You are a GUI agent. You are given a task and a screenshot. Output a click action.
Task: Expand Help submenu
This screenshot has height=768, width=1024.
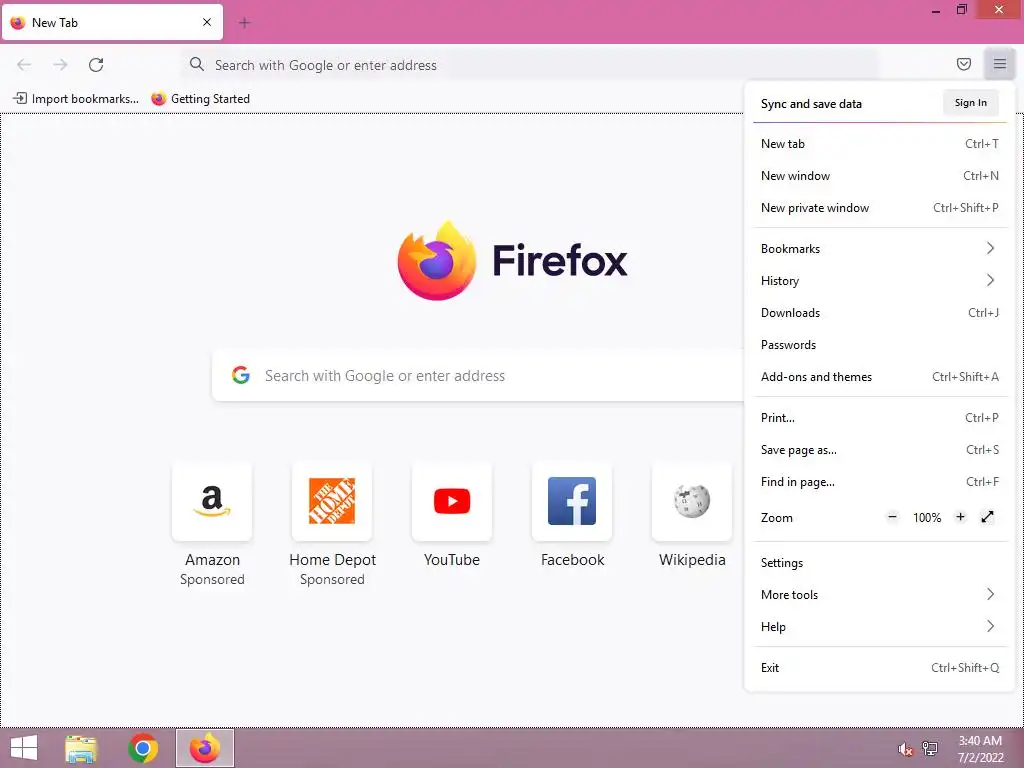(880, 627)
